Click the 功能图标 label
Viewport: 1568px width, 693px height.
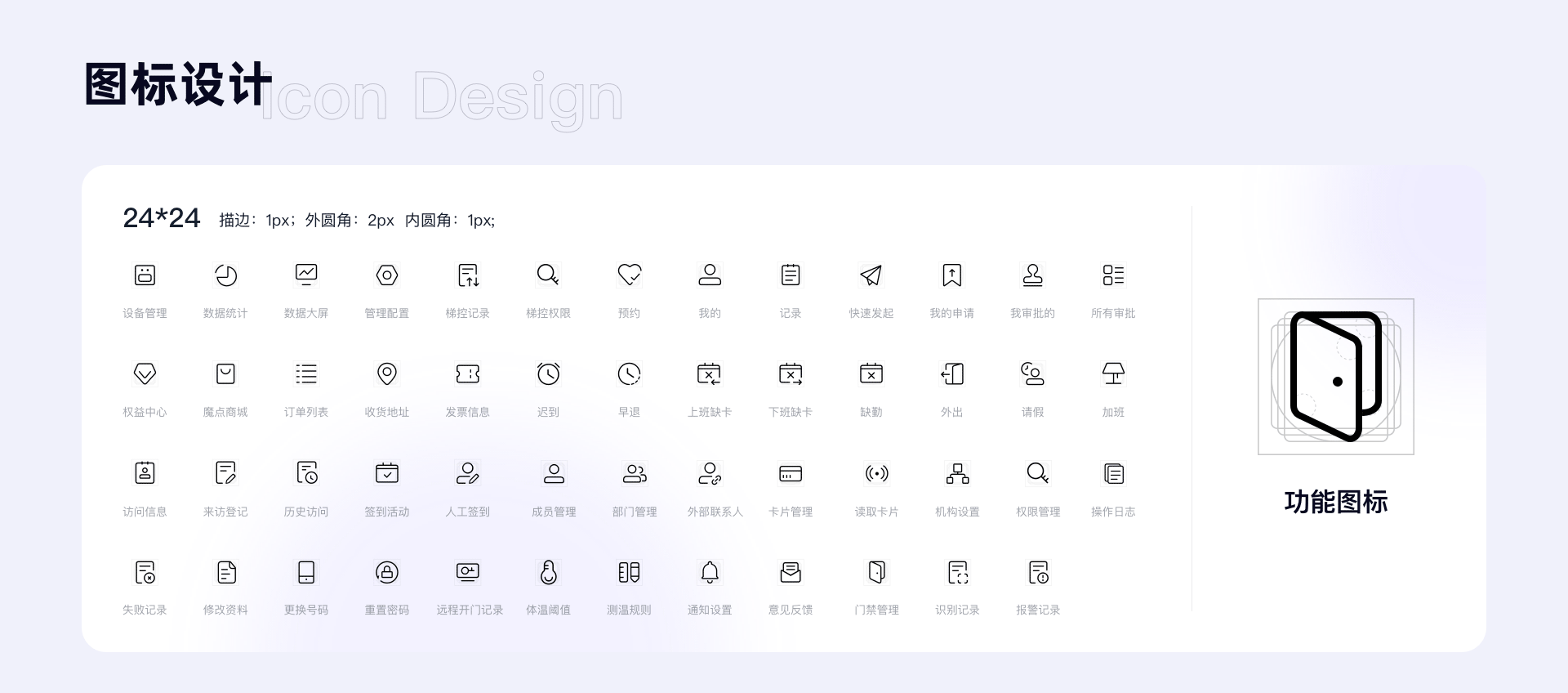point(1336,502)
